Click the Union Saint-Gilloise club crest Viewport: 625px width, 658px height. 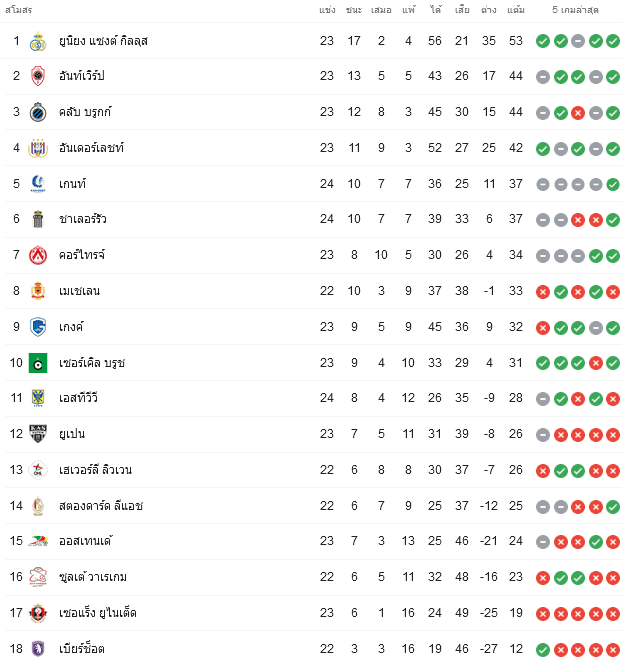pyautogui.click(x=38, y=42)
